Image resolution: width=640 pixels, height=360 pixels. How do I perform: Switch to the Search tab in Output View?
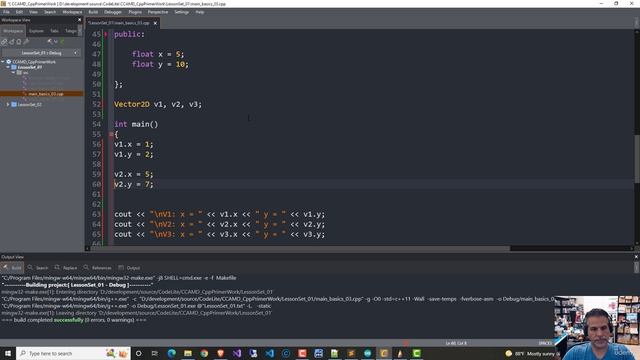(38, 268)
